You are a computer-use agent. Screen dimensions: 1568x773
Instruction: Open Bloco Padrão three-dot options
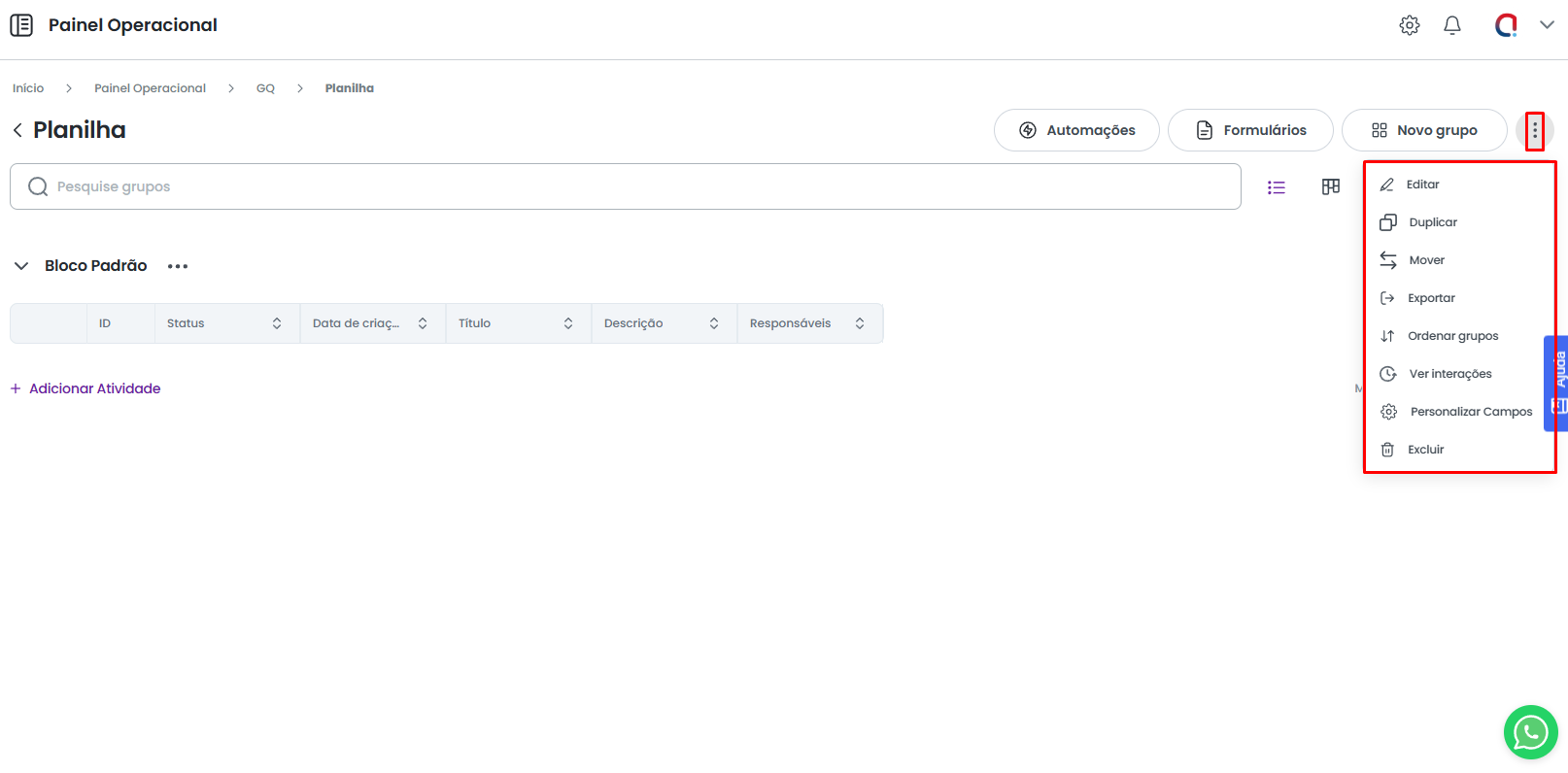tap(177, 266)
